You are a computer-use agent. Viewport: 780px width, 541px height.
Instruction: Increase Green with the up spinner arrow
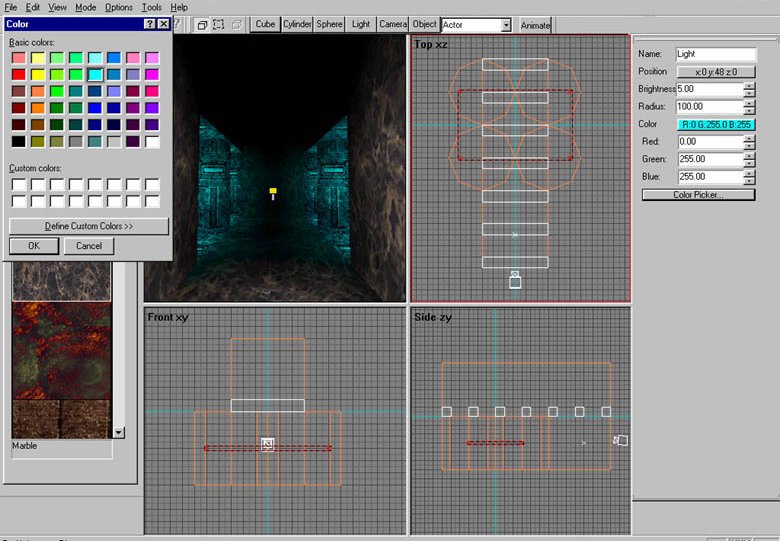pos(750,156)
